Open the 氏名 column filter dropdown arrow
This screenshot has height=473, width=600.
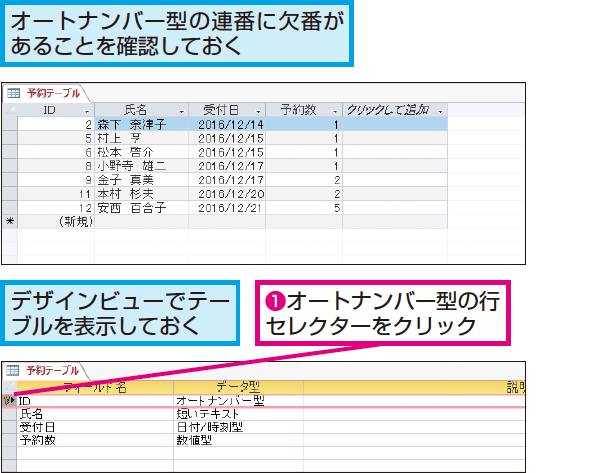click(x=181, y=110)
